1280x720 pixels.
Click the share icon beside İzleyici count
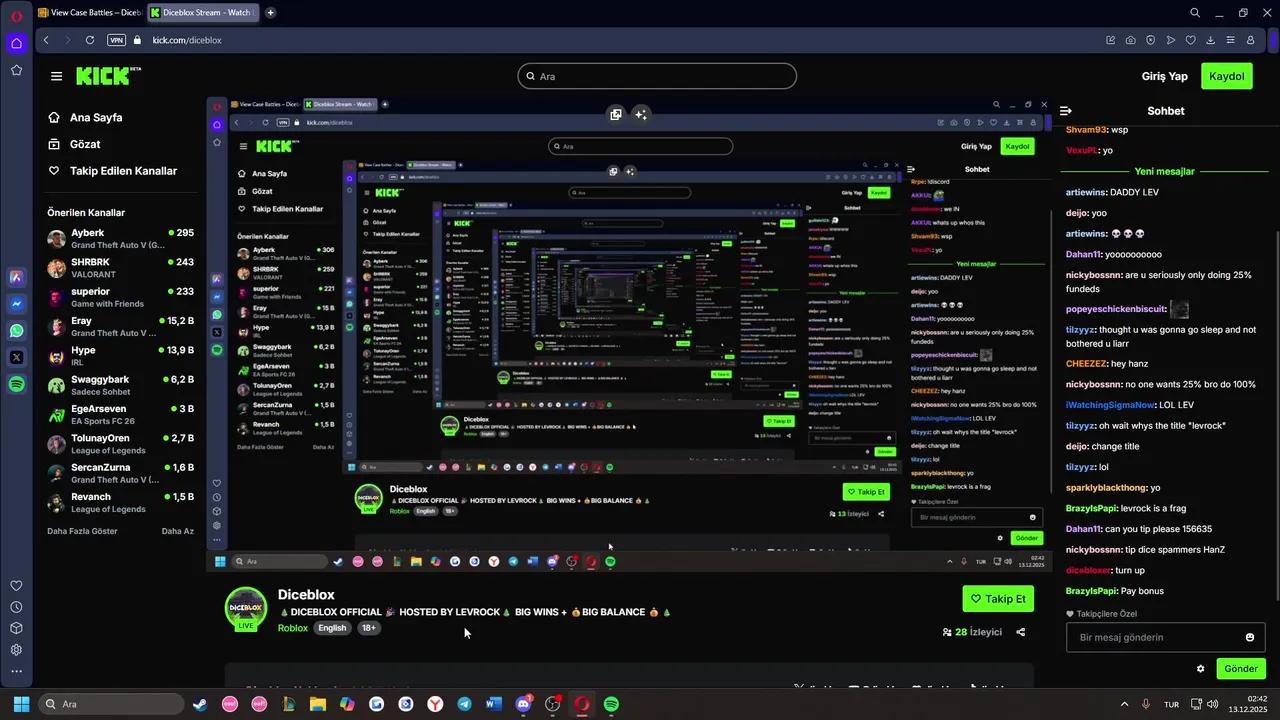click(x=1020, y=632)
